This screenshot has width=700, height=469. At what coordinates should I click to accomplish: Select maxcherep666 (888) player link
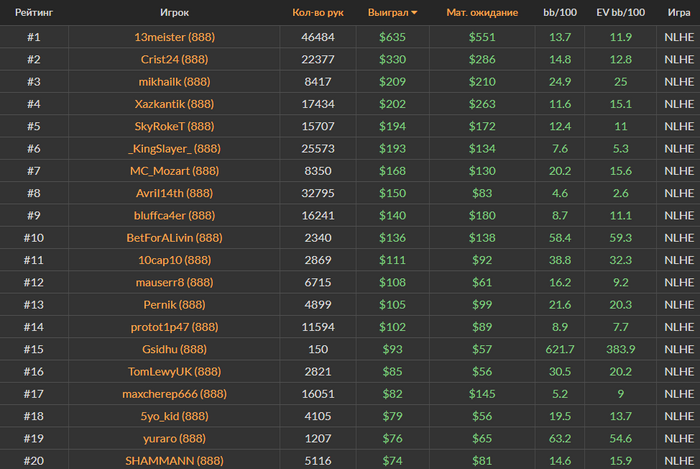pyautogui.click(x=175, y=394)
